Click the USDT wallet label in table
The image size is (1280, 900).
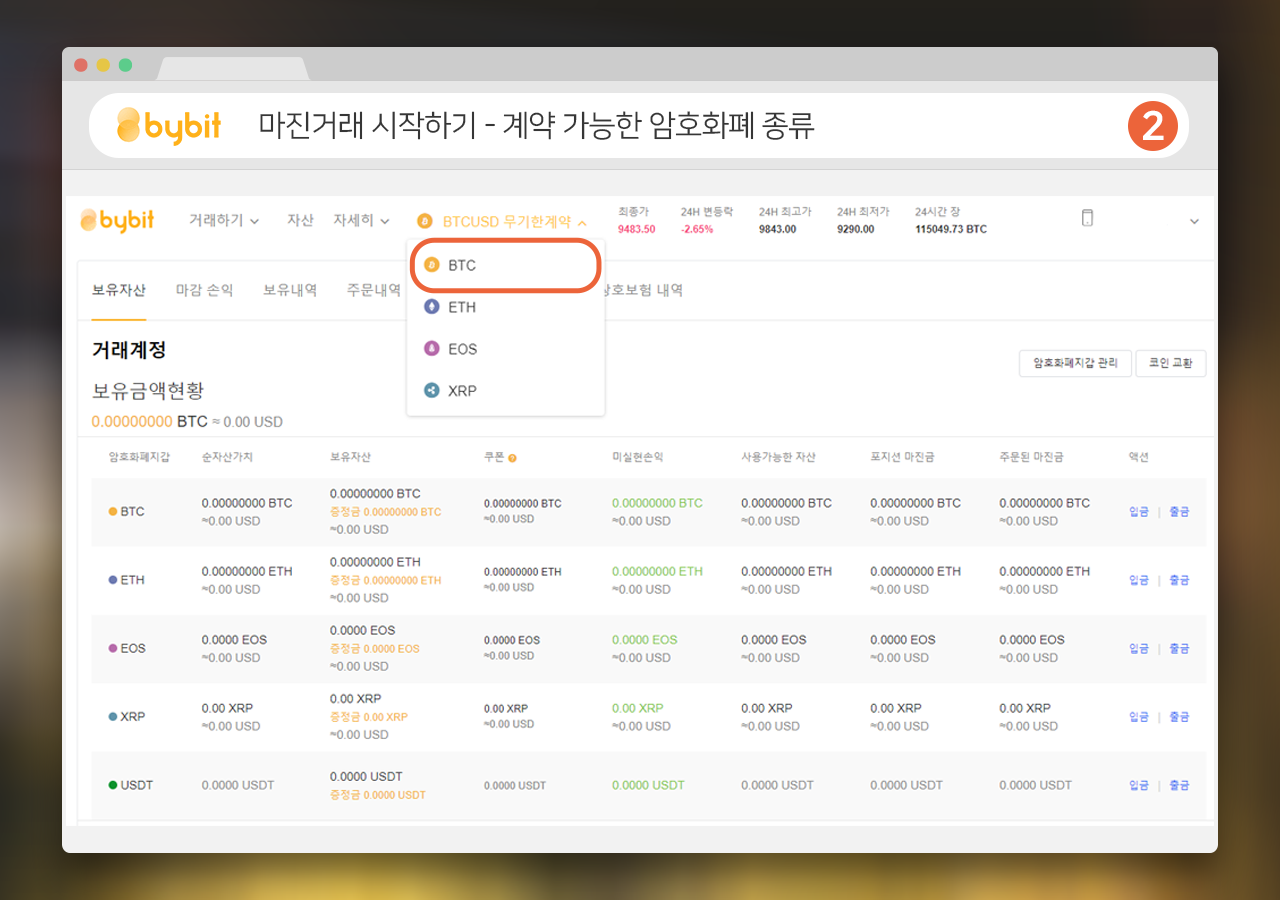click(131, 785)
